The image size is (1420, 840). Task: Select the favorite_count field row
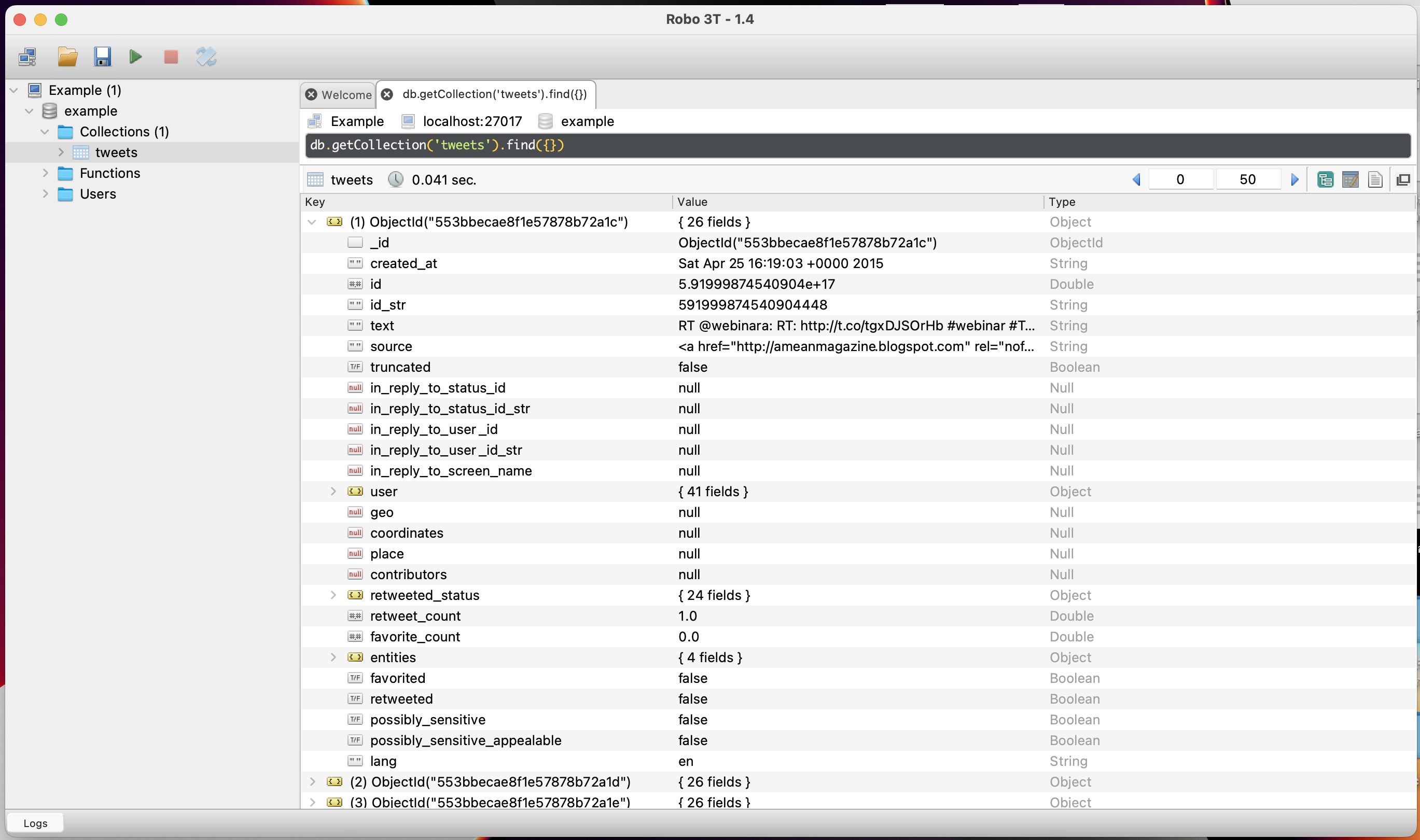858,637
